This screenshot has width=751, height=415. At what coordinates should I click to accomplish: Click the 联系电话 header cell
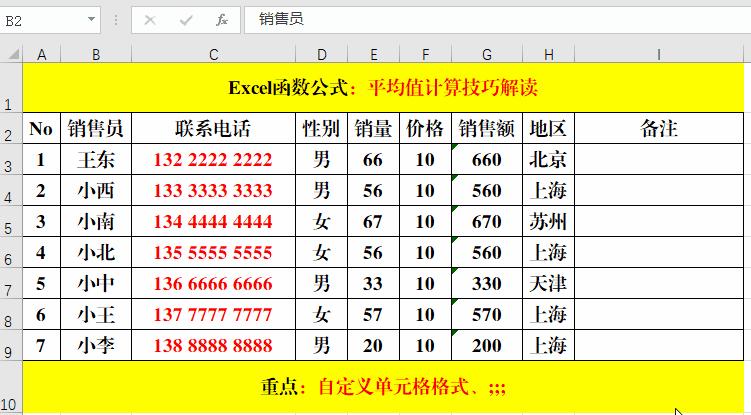(x=214, y=128)
